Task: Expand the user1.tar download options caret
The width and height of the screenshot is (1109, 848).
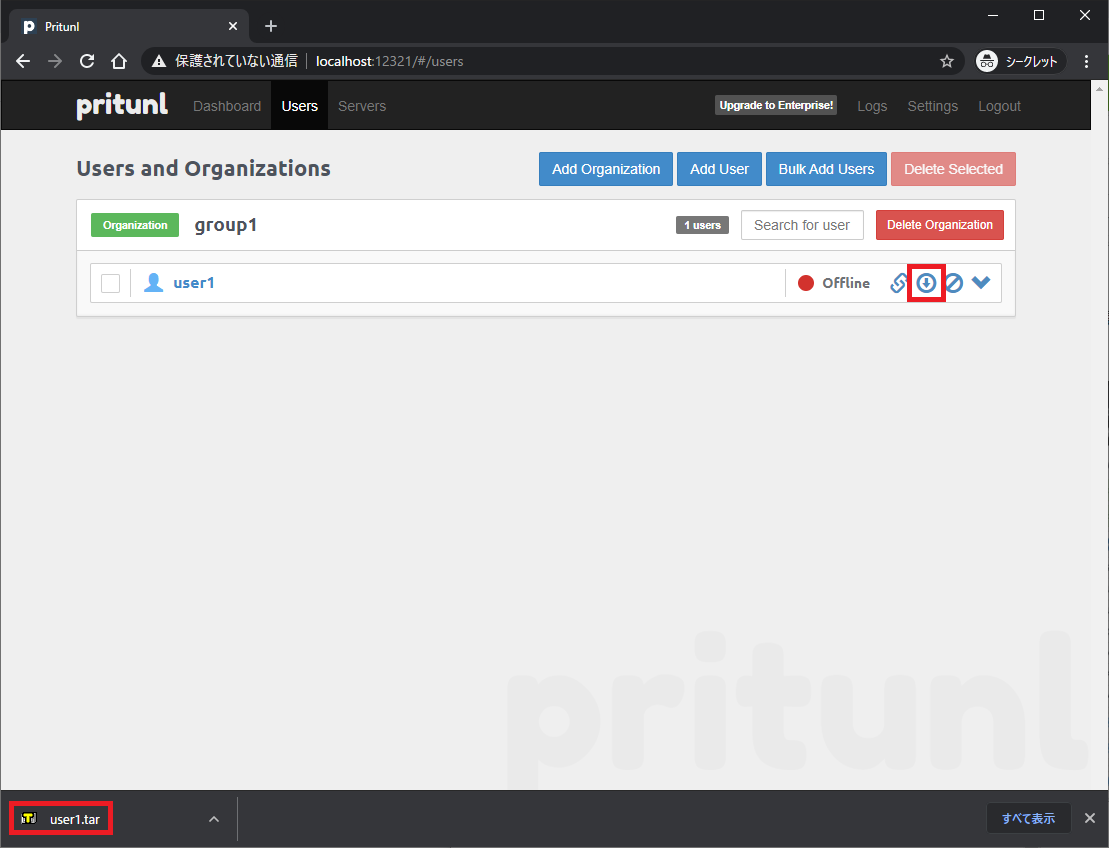Action: [x=214, y=819]
